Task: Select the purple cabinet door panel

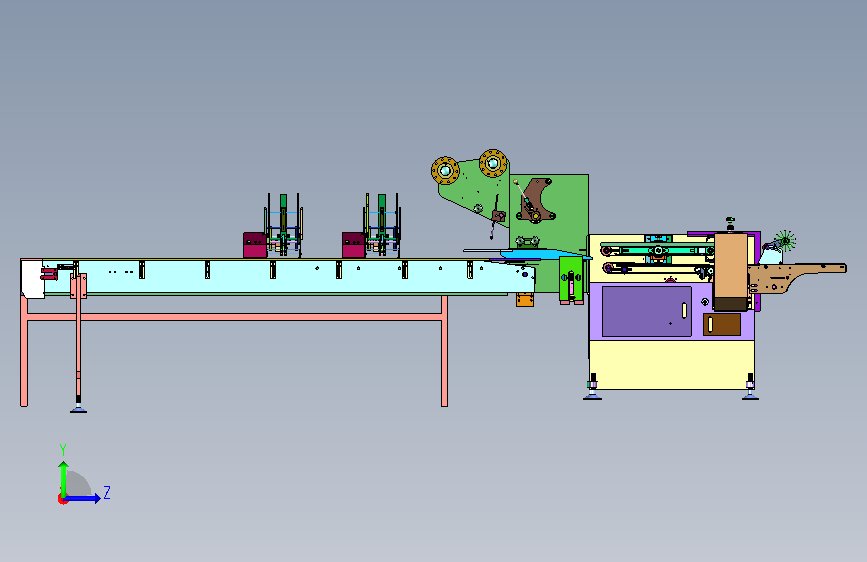Action: point(646,311)
